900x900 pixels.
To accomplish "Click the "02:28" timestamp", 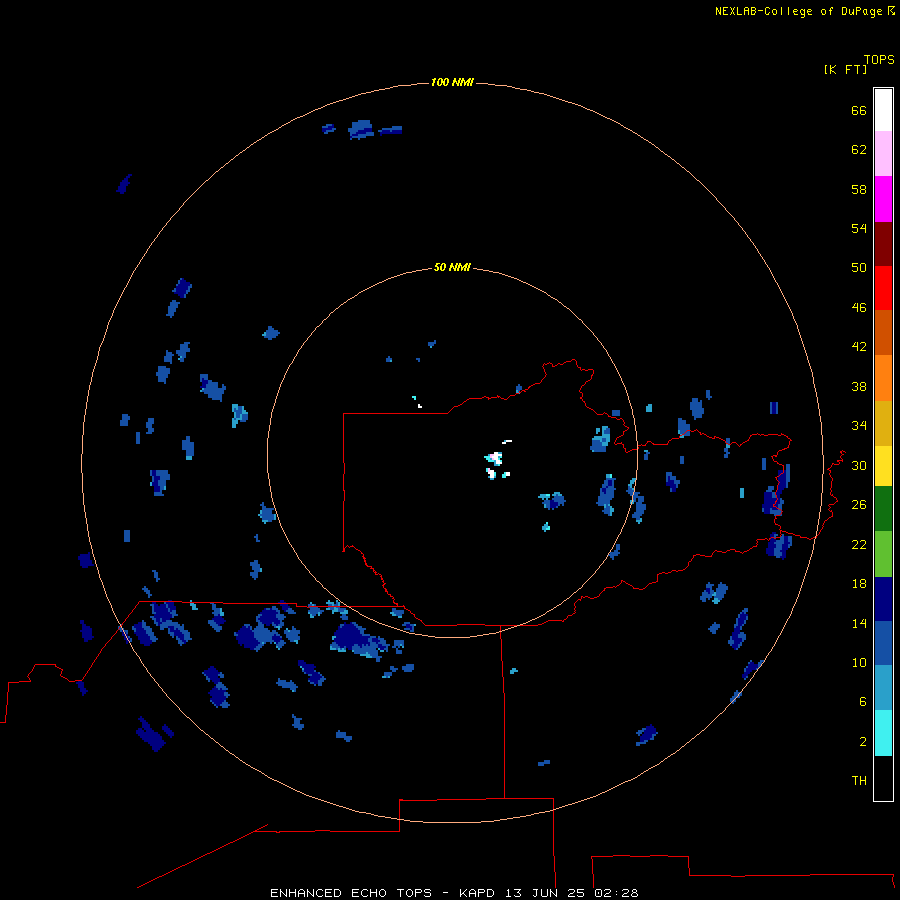I will point(616,893).
